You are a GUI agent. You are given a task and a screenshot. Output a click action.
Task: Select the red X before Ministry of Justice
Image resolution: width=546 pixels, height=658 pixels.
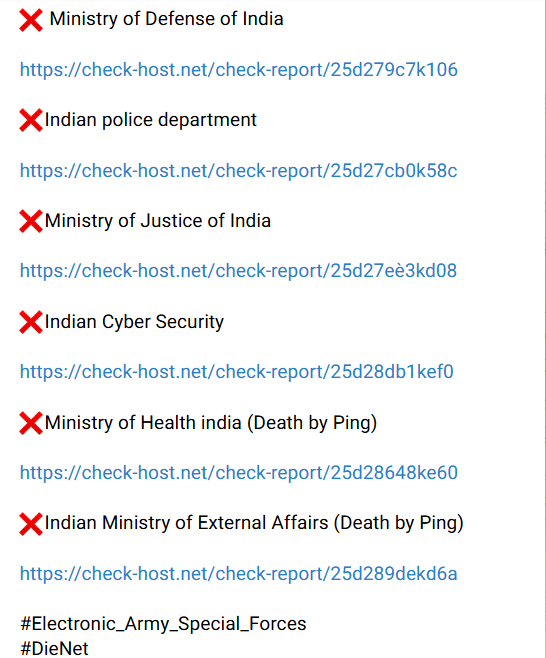(31, 221)
